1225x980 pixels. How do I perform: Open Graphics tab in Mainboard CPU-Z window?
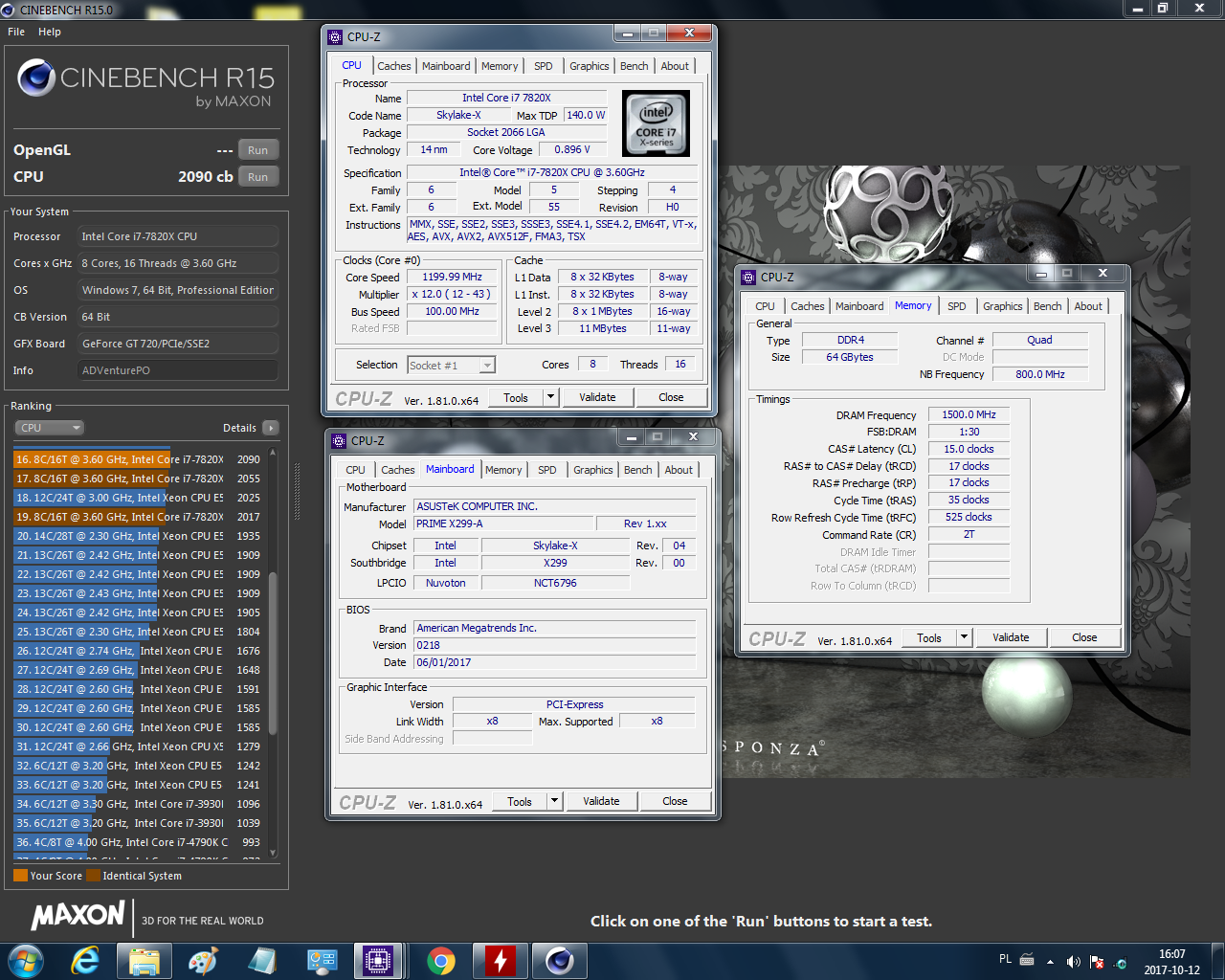click(593, 470)
